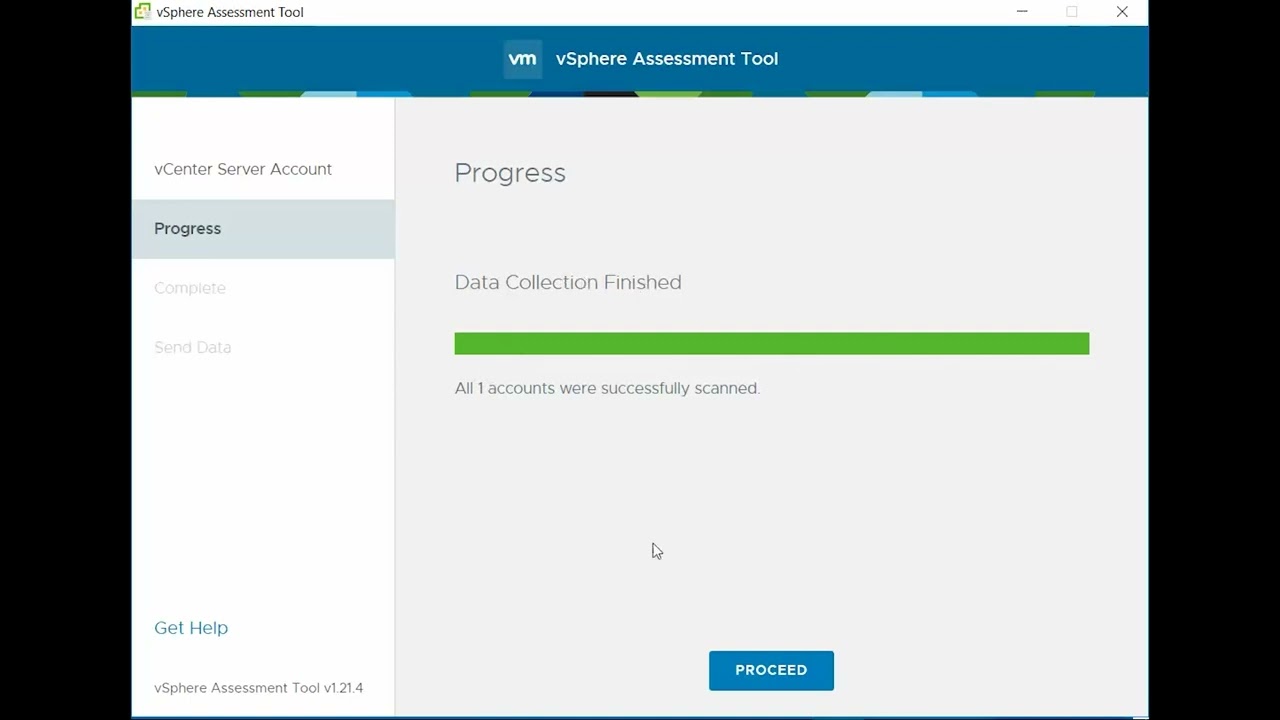Select the Complete step in sidebar
The width and height of the screenshot is (1280, 720).
pos(263,288)
